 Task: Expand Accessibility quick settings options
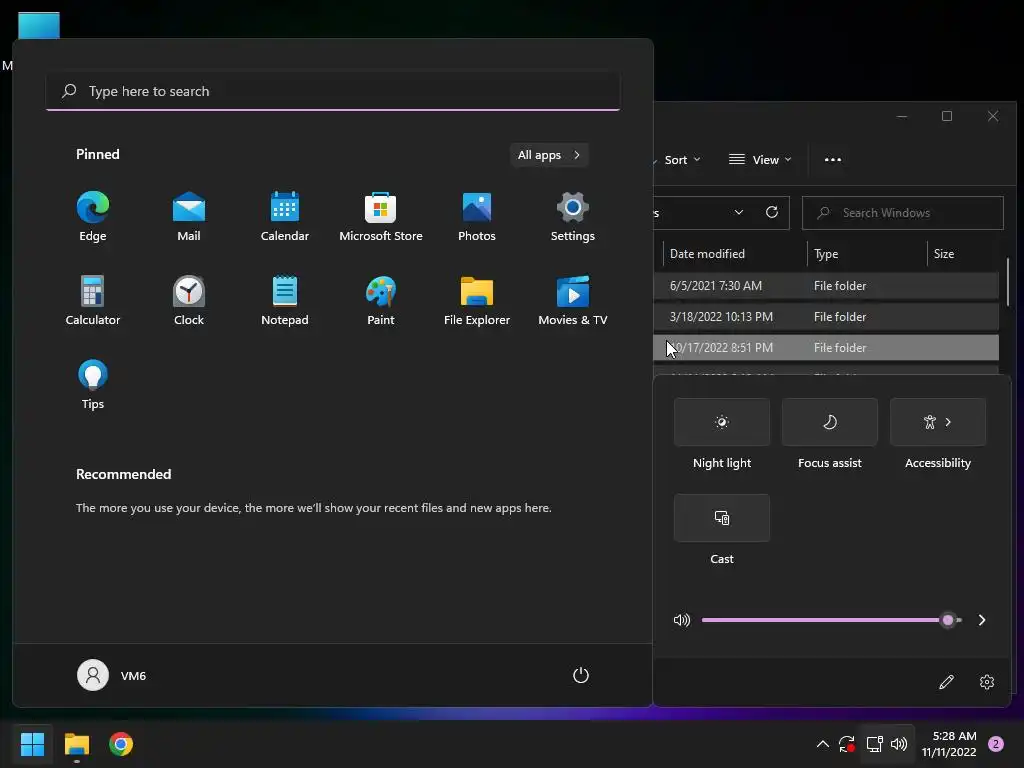click(938, 422)
